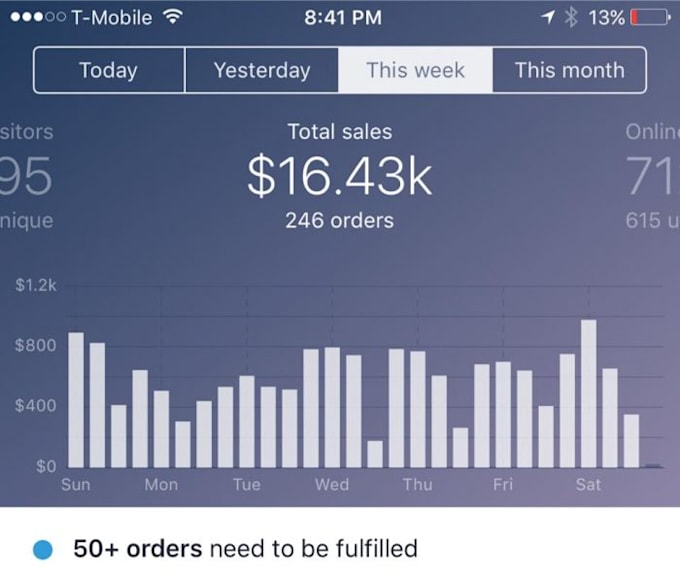680x579 pixels.
Task: Tap the cellular signal strength dots
Action: click(x=38, y=18)
